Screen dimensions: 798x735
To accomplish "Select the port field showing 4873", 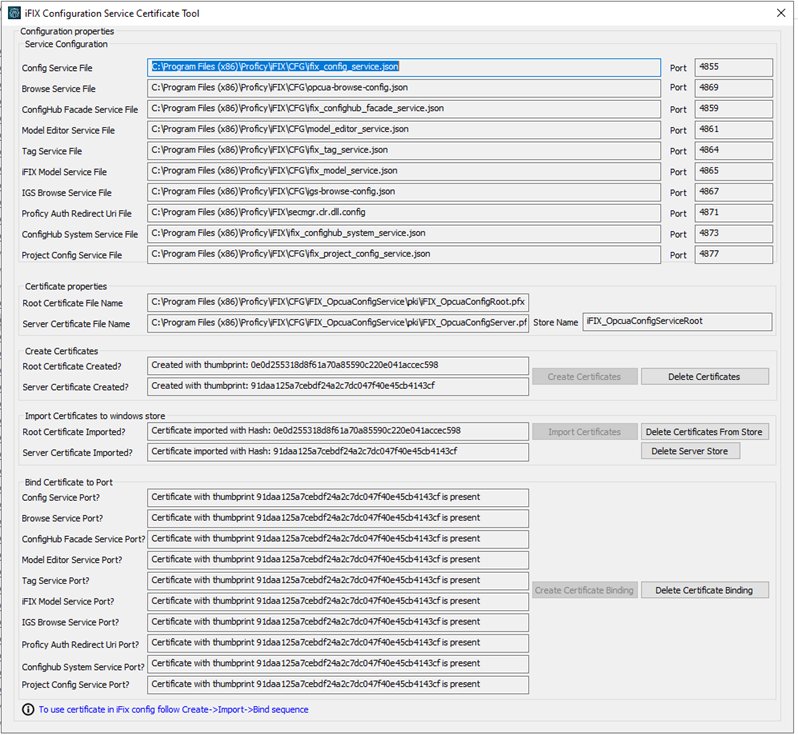I will coord(733,234).
